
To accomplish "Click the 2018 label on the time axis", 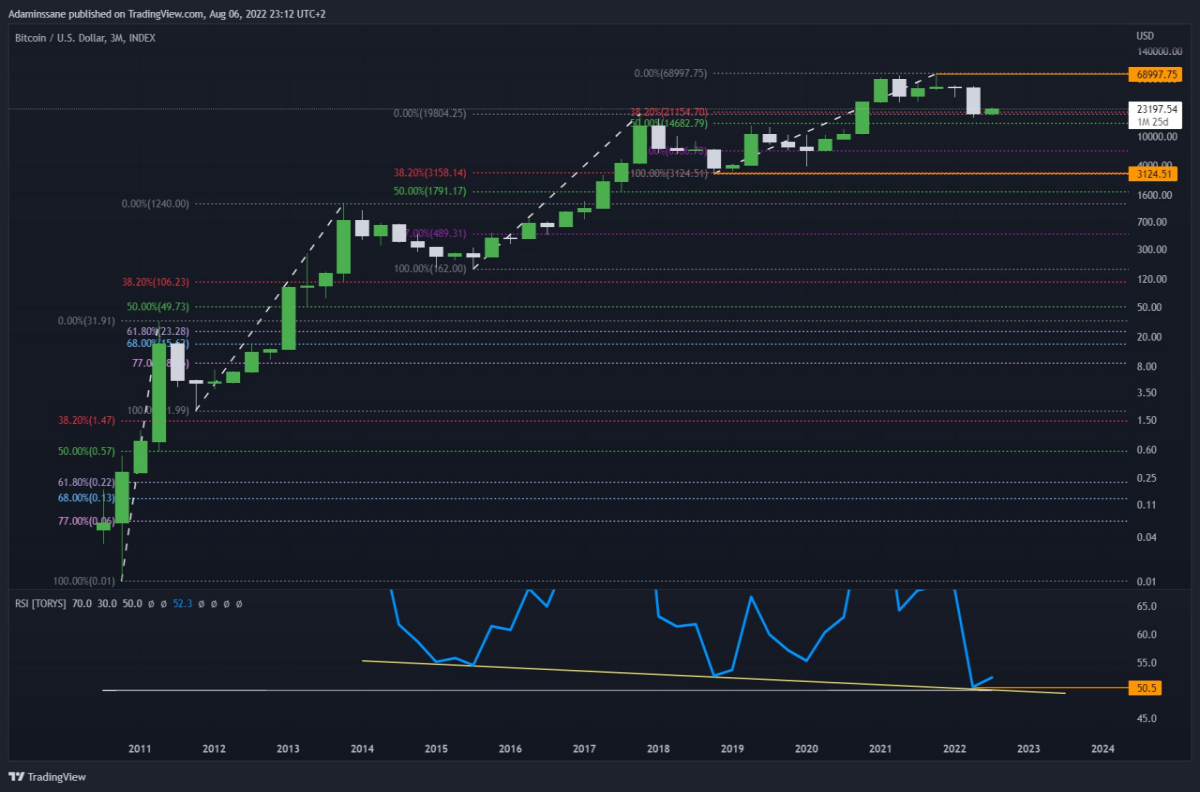I will click(x=658, y=748).
